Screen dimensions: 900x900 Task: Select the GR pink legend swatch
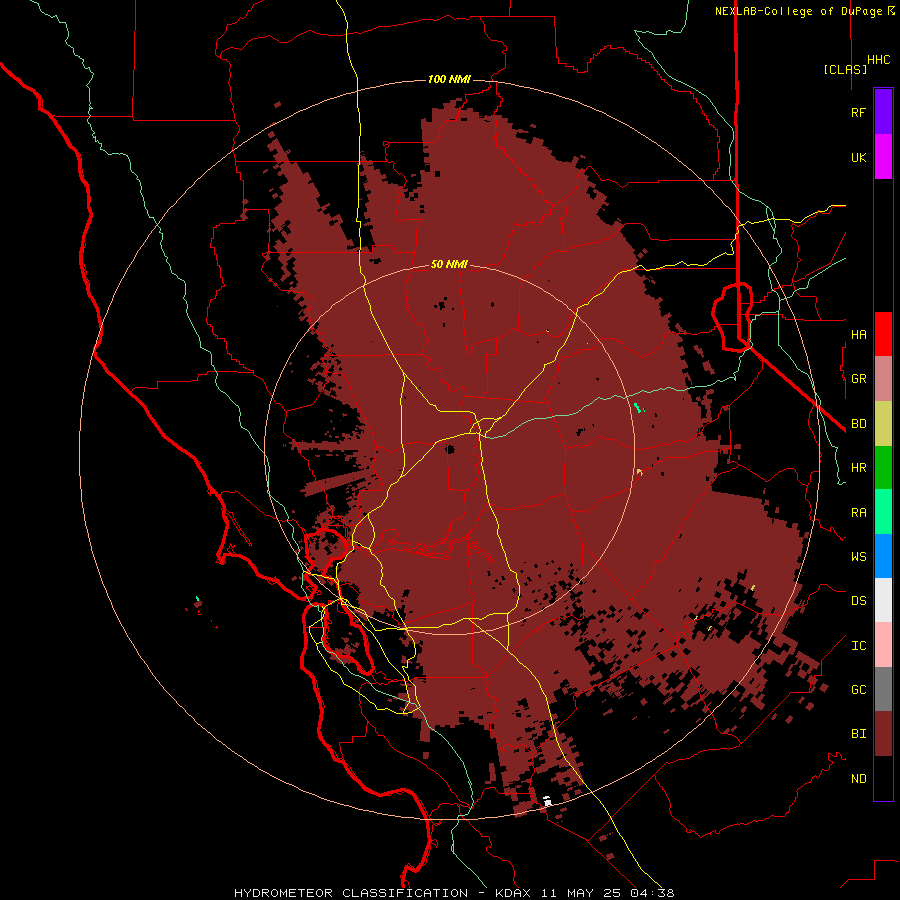point(883,379)
